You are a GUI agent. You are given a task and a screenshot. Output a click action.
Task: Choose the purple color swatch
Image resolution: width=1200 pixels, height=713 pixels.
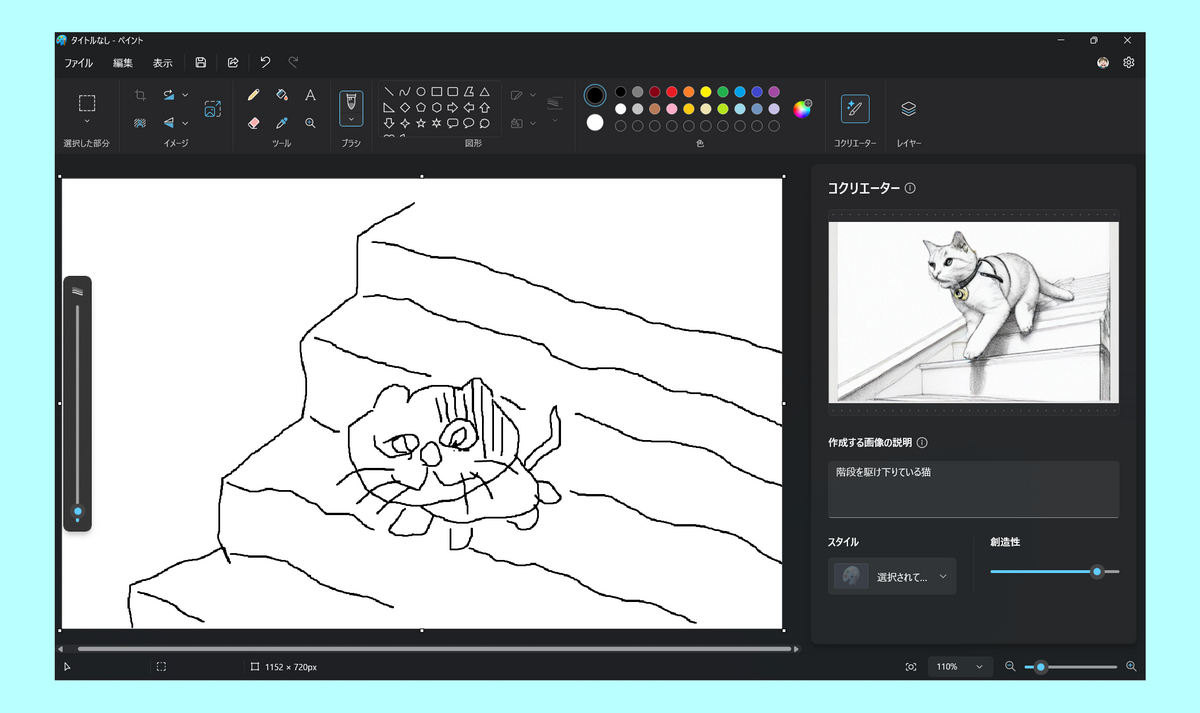point(773,92)
